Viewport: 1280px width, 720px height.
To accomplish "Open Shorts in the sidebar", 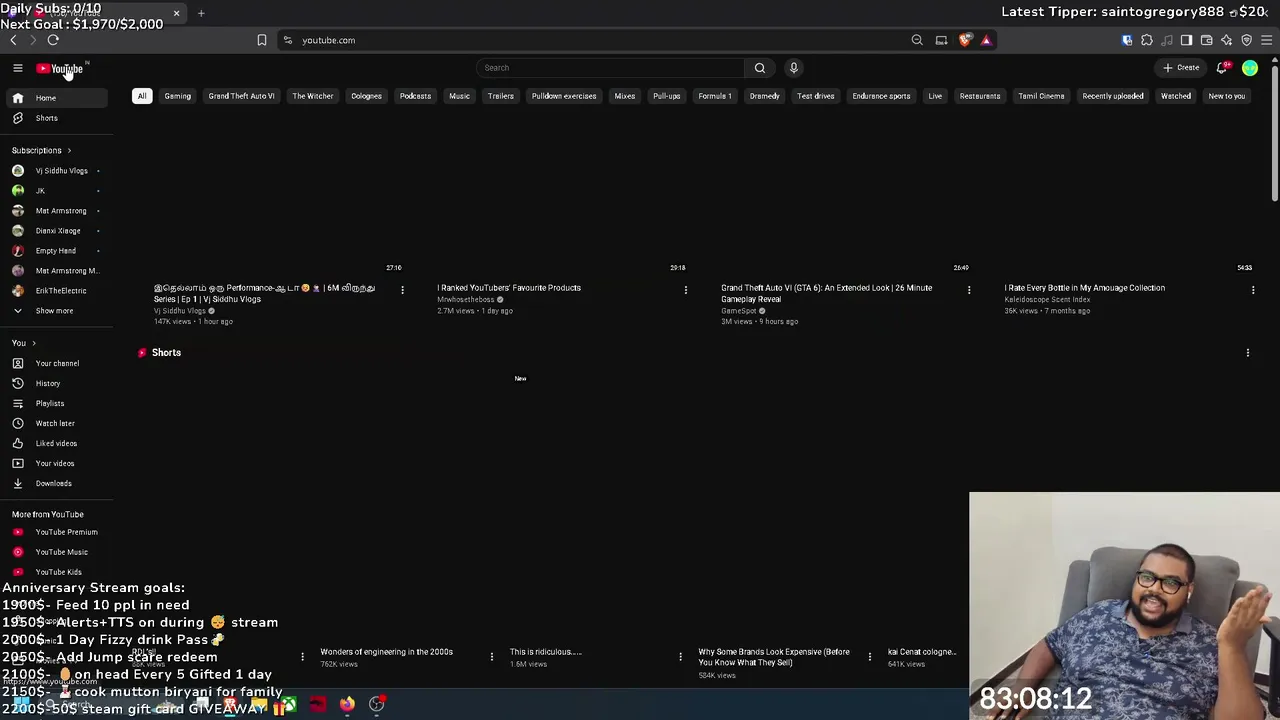I will coord(56,118).
